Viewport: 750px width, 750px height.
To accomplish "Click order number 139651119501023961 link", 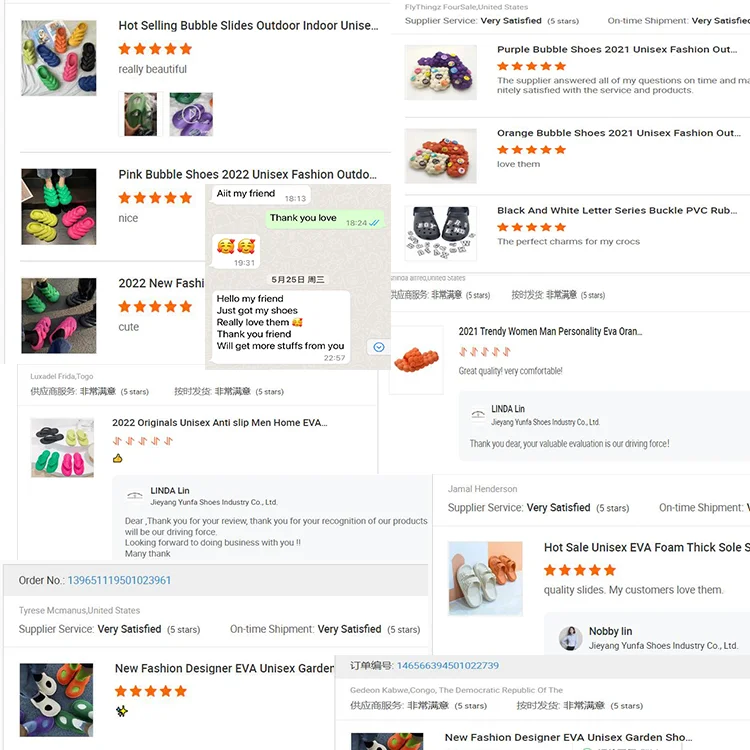I will tap(119, 580).
